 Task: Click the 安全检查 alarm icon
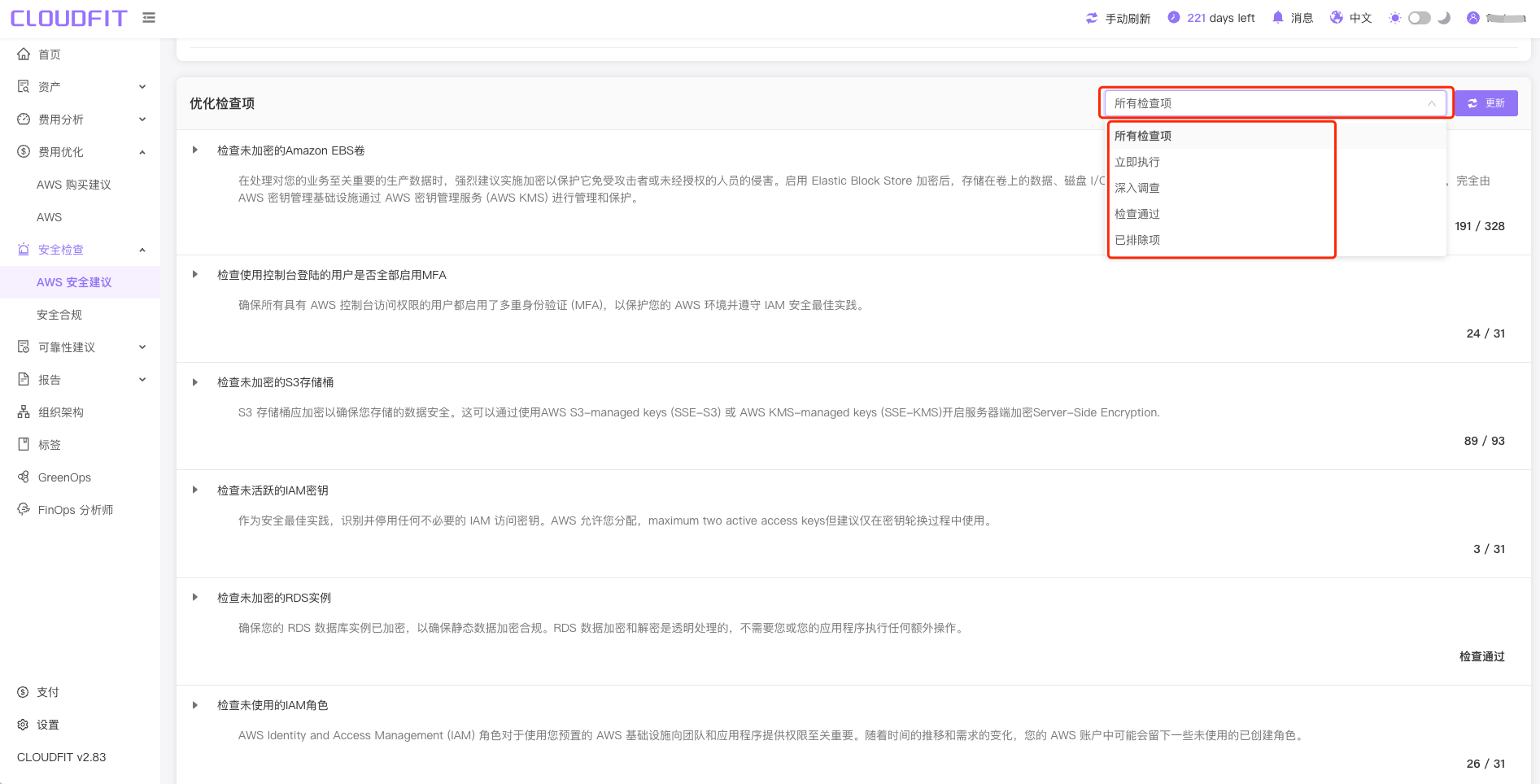(24, 249)
